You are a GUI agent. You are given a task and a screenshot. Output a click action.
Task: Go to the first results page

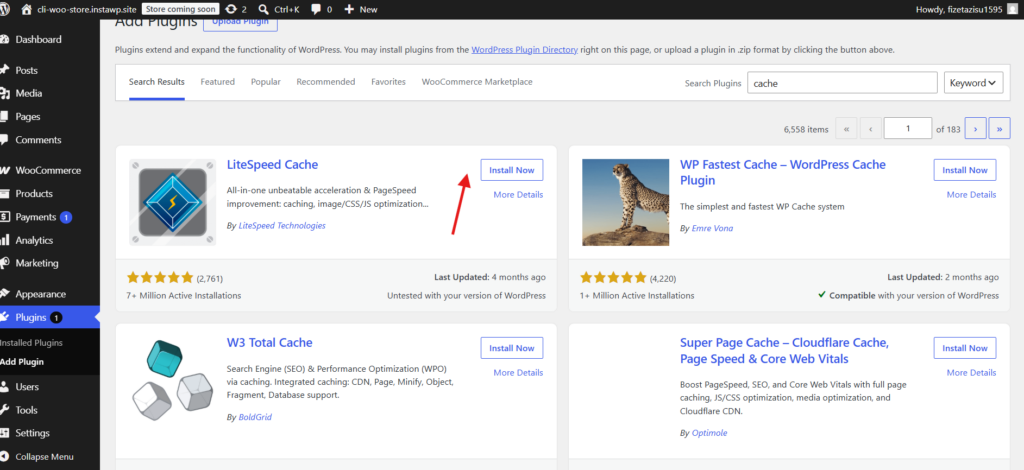click(846, 129)
